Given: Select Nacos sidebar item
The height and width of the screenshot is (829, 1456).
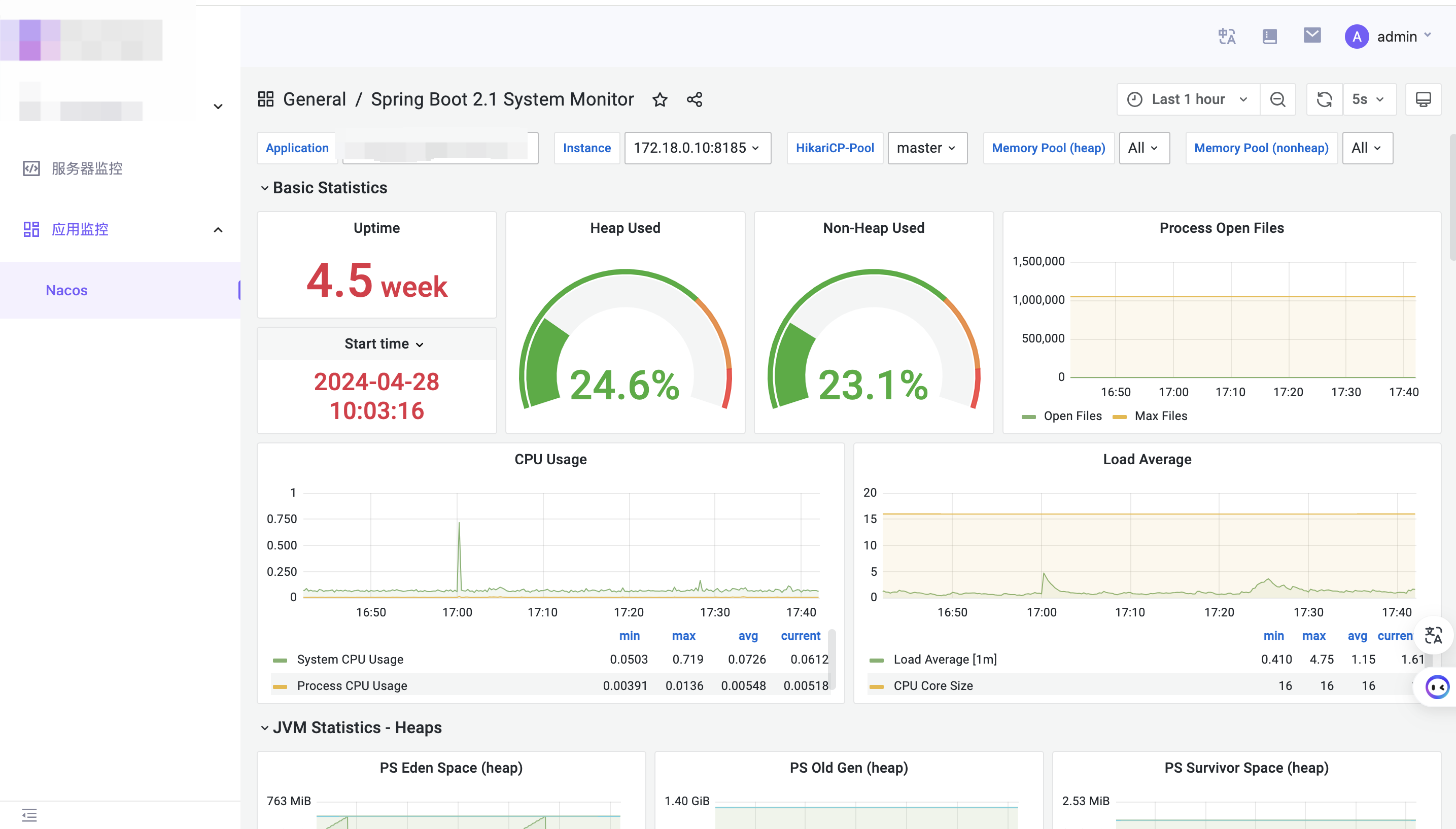Looking at the screenshot, I should (120, 290).
